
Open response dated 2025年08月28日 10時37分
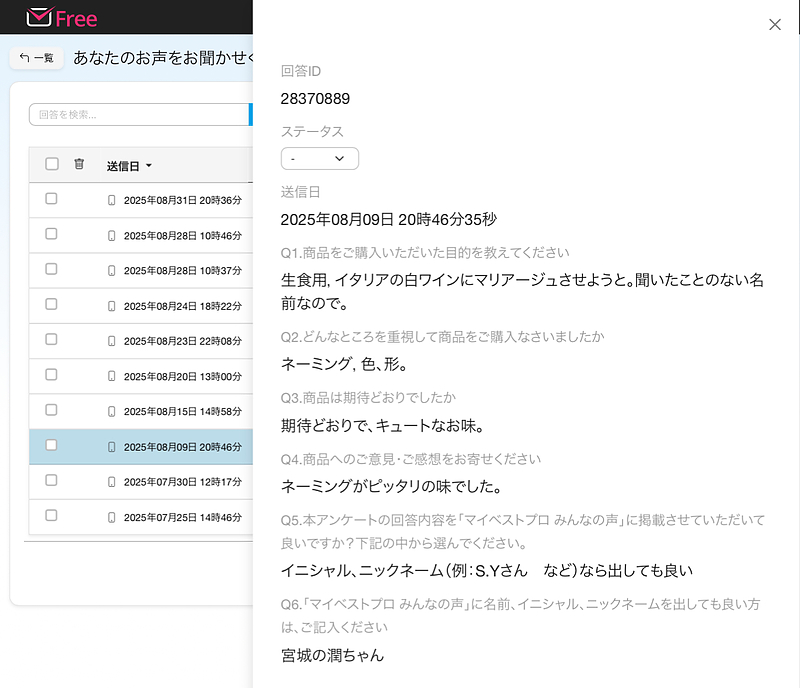point(182,270)
